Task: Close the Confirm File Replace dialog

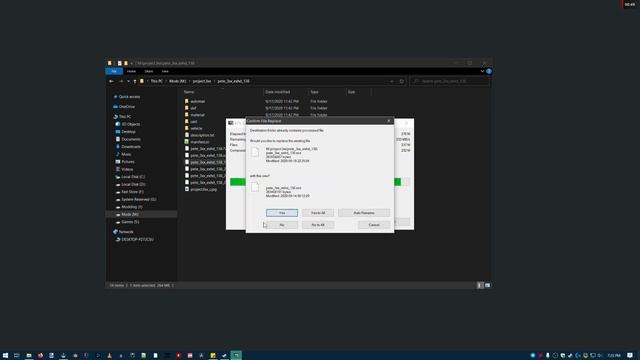Action: (x=389, y=121)
